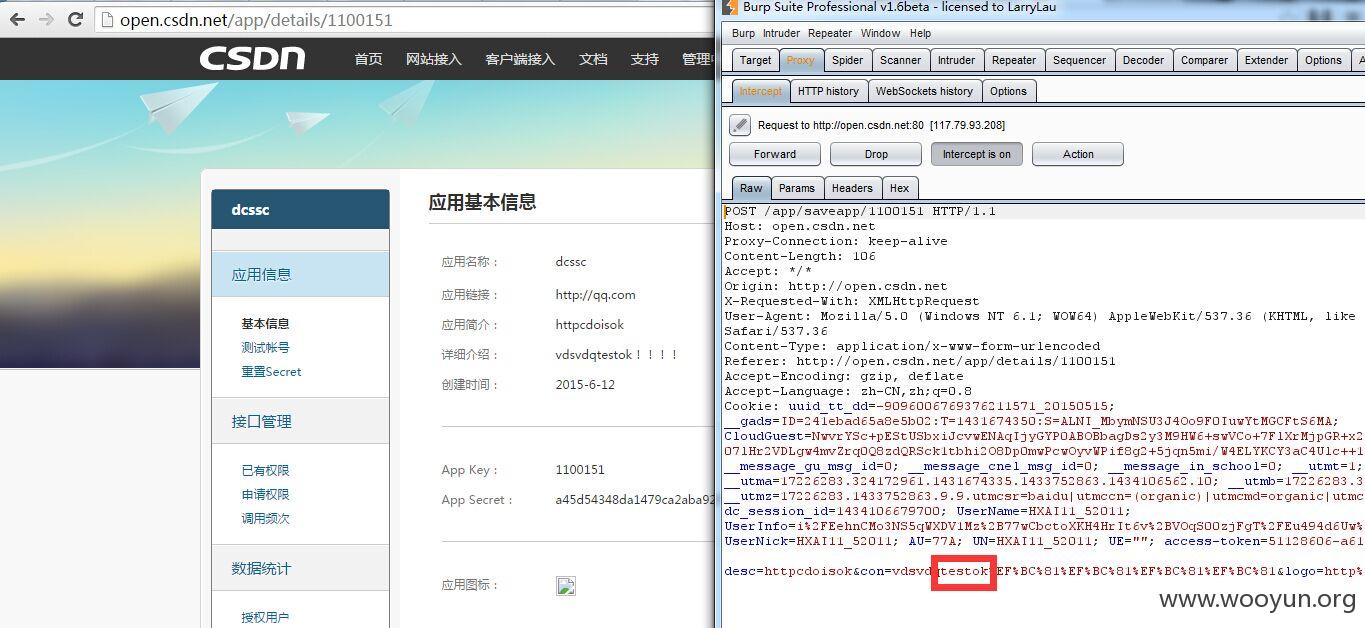Switch to the Repeater tool tab
This screenshot has width=1365, height=628.
pyautogui.click(x=1014, y=60)
